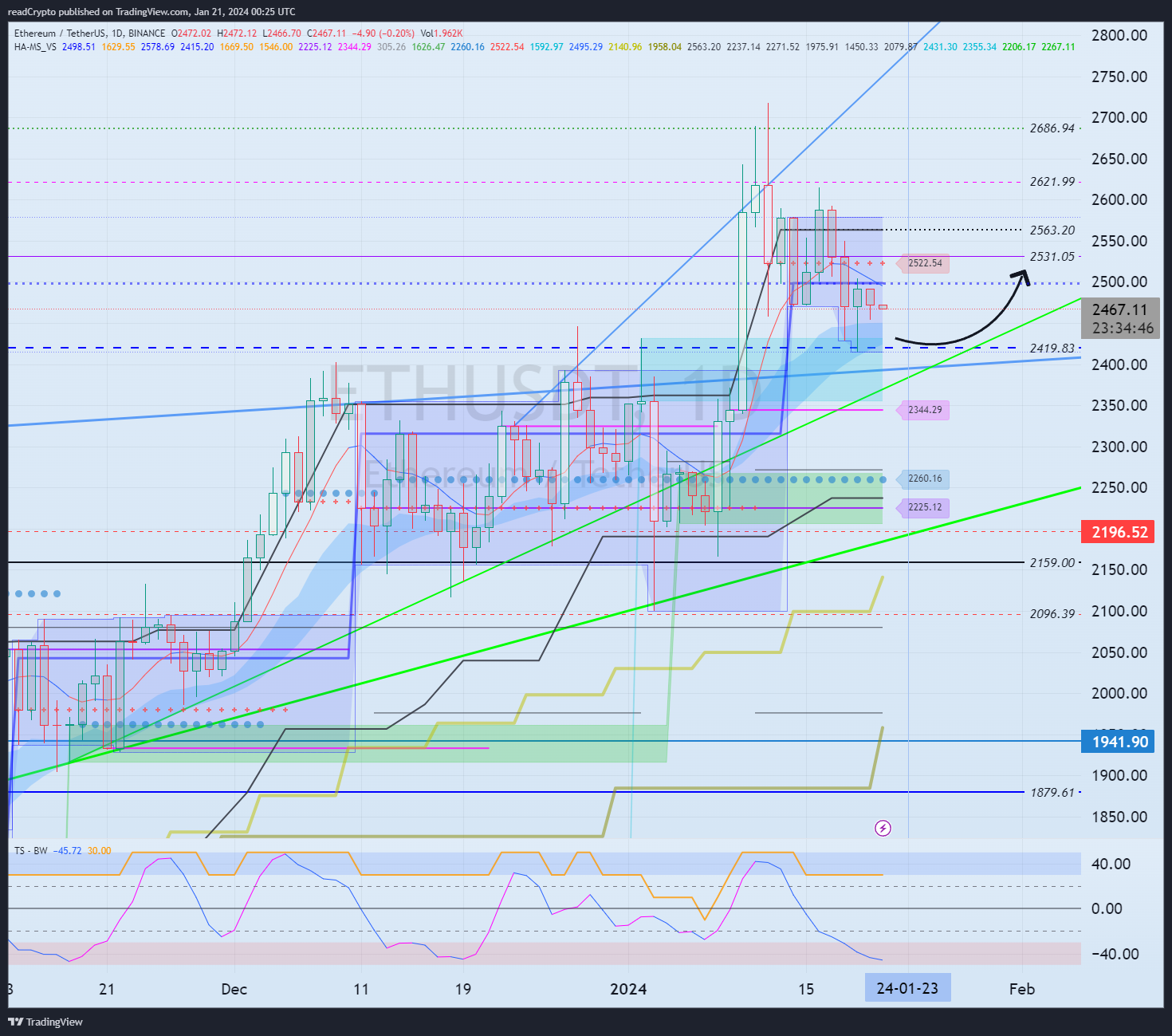The image size is (1172, 1036).
Task: Click the 2700.00 price axis tick
Action: [1119, 117]
